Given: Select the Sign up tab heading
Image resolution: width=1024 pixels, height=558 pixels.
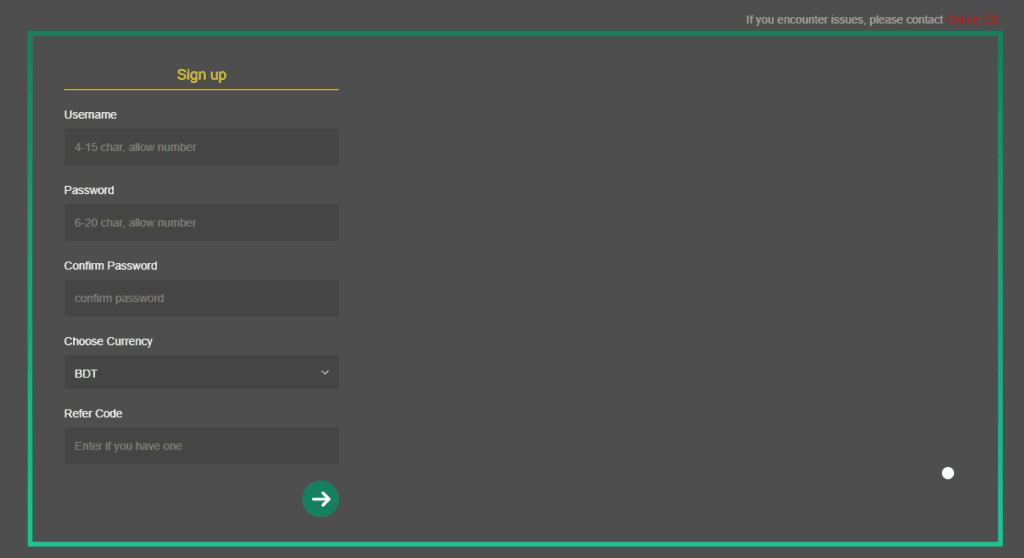Looking at the screenshot, I should (x=201, y=75).
